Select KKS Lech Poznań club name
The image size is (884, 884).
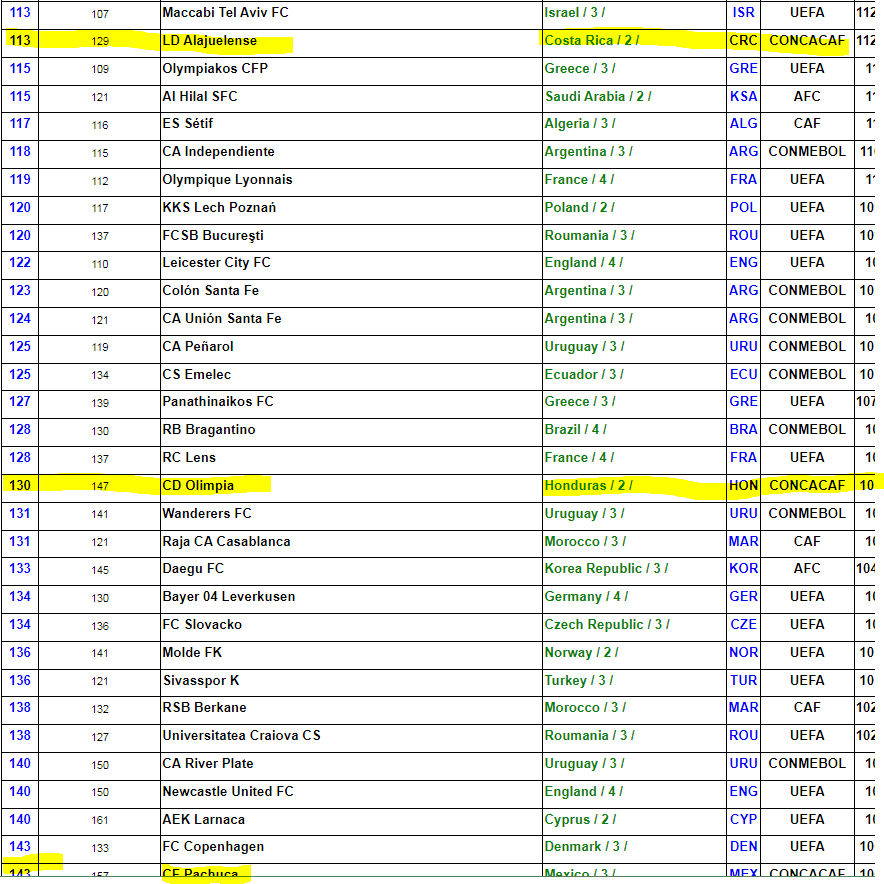click(219, 207)
